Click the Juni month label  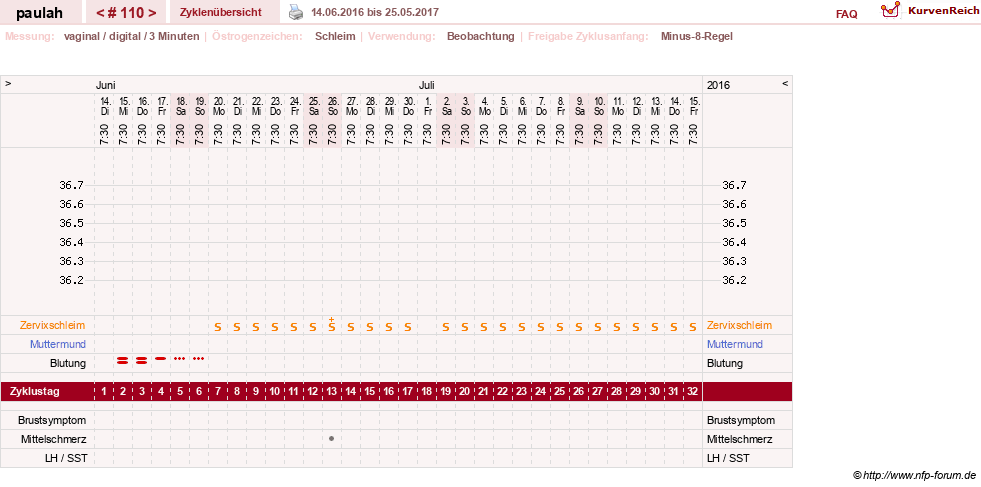click(106, 85)
